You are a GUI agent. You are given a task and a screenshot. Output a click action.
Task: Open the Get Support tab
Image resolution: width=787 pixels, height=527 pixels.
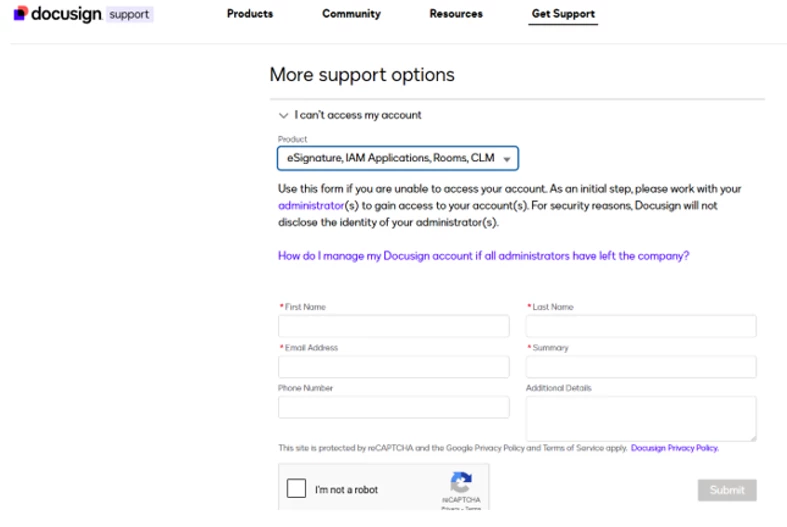click(563, 14)
